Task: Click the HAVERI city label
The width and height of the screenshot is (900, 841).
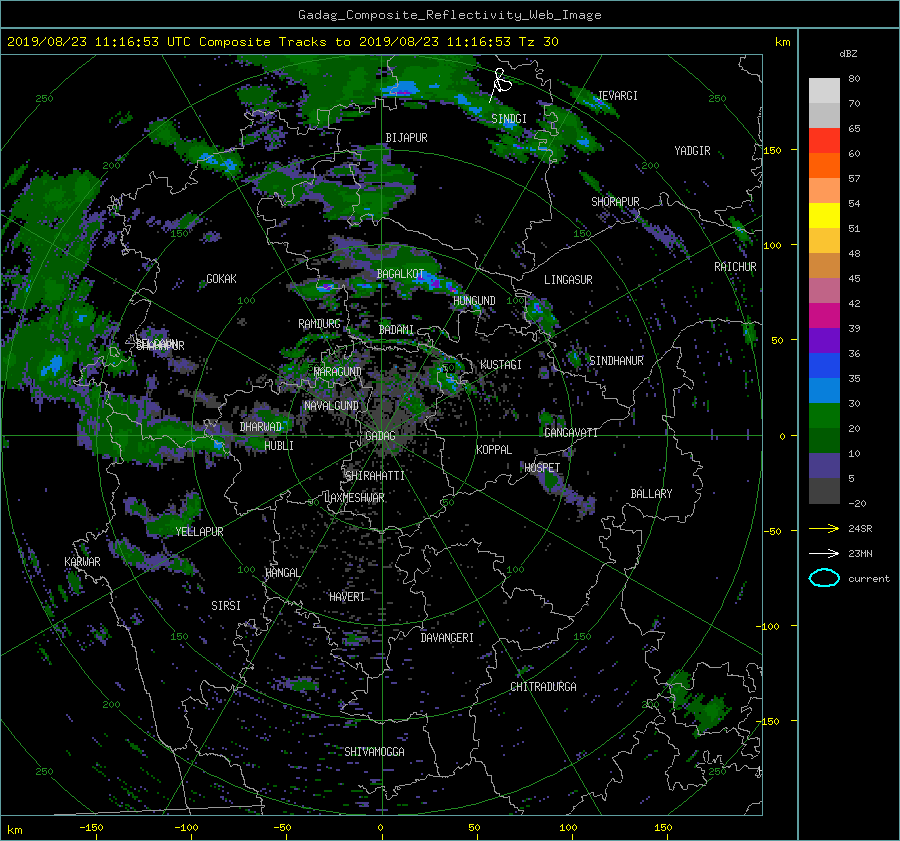Action: pos(347,597)
